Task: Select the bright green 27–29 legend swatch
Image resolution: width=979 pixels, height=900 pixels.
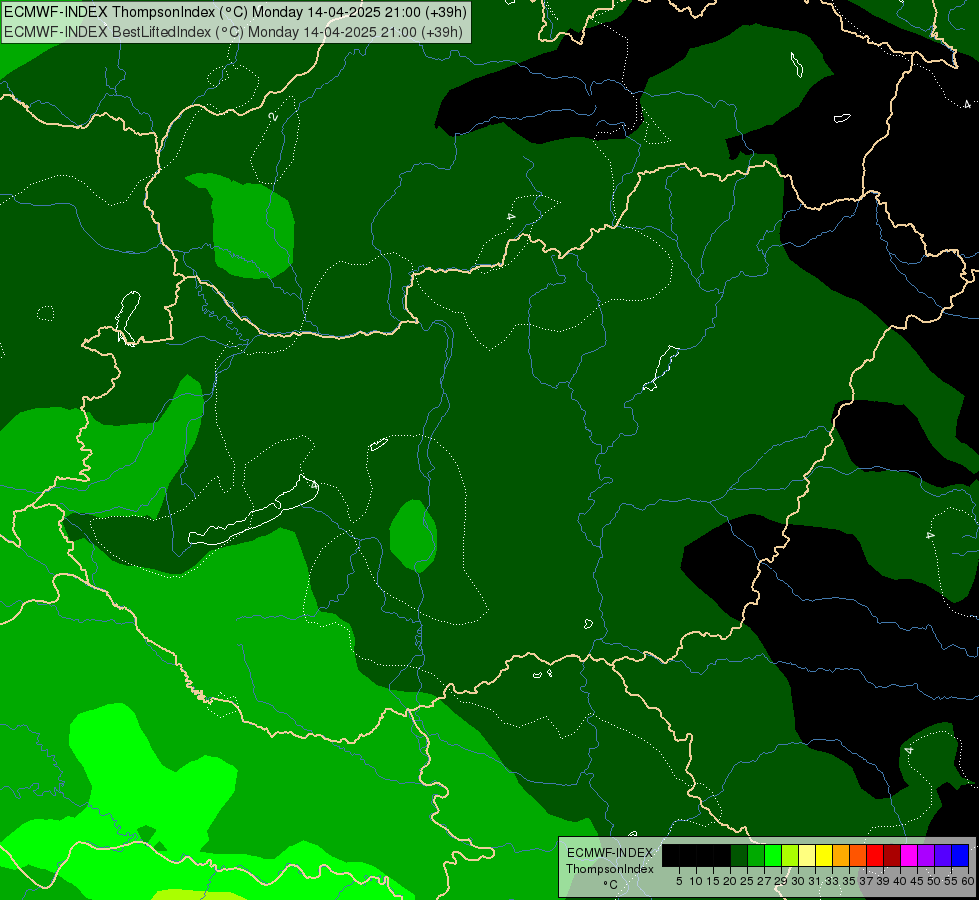Action: pos(773,855)
